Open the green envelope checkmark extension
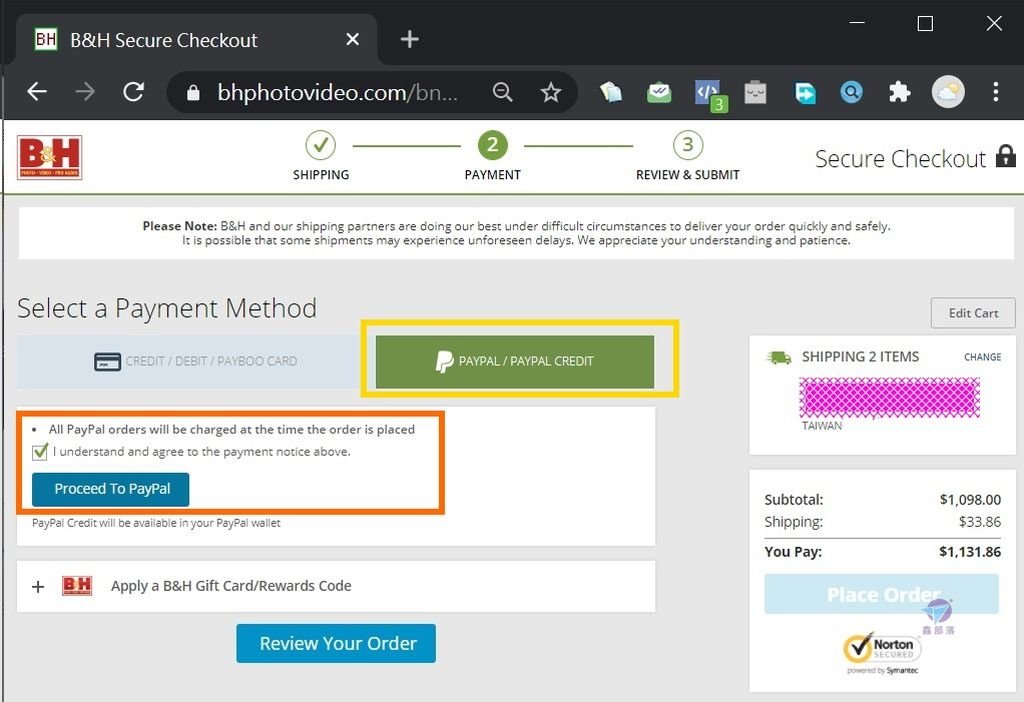The width and height of the screenshot is (1024, 702). point(659,92)
